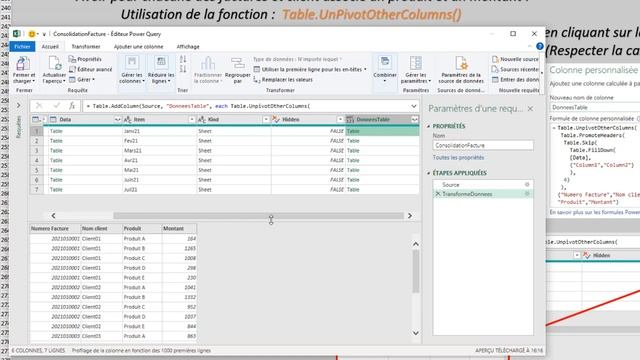Select the TransformeDonnees step

(x=483, y=194)
